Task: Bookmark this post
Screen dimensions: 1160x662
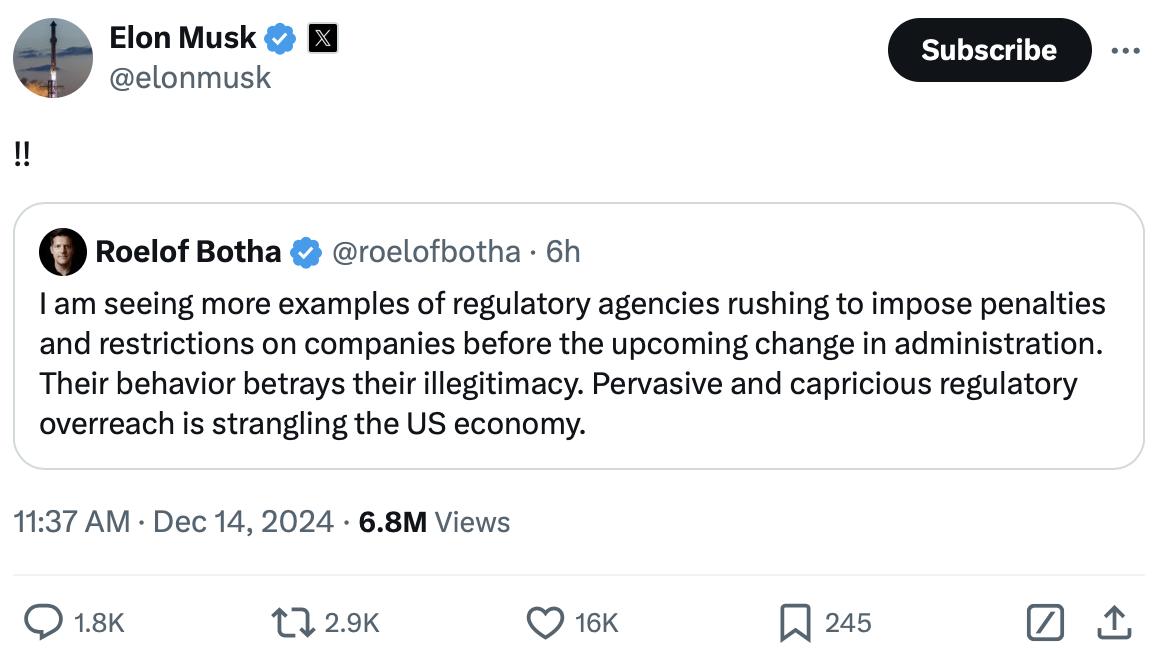Action: pos(795,623)
